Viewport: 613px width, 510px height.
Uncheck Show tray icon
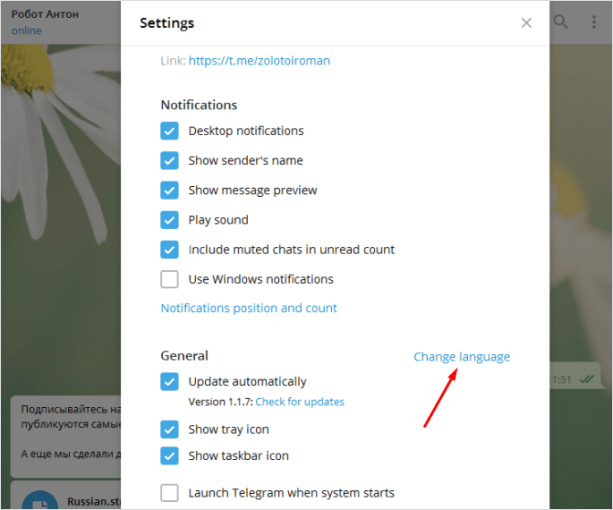(x=170, y=430)
